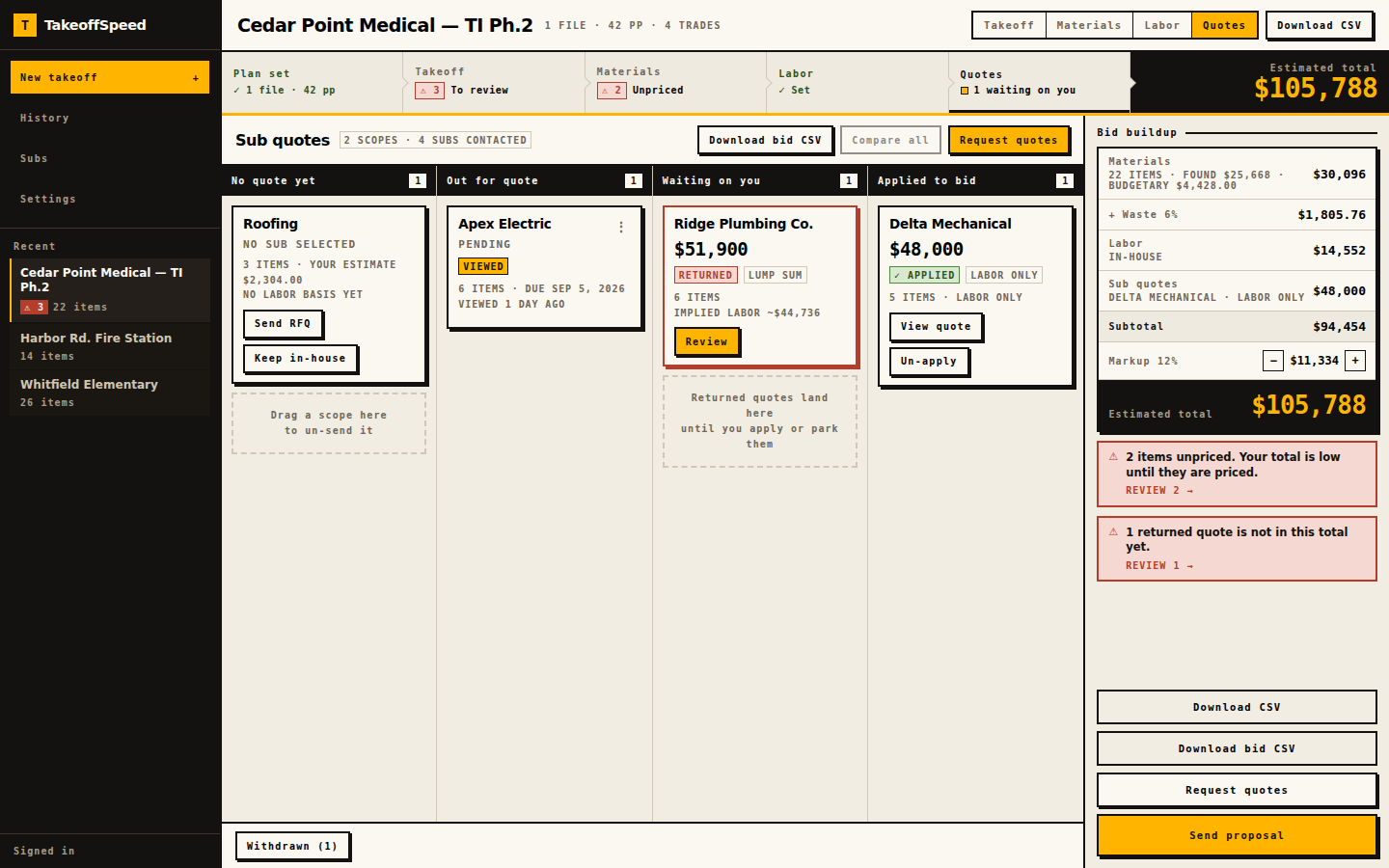
Task: Go to the Plan set step
Action: point(312,82)
